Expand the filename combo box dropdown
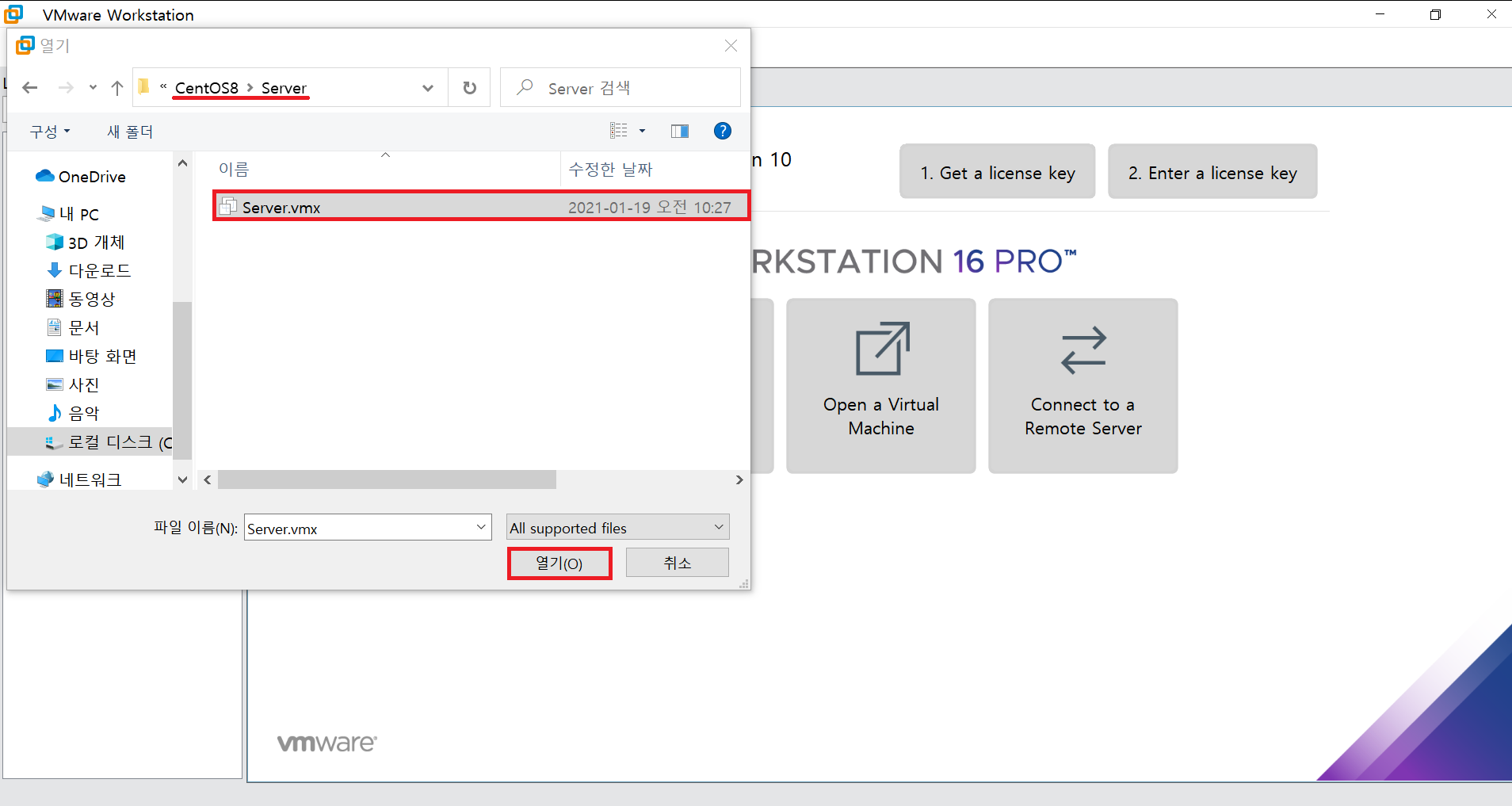The image size is (1512, 806). pos(481,528)
